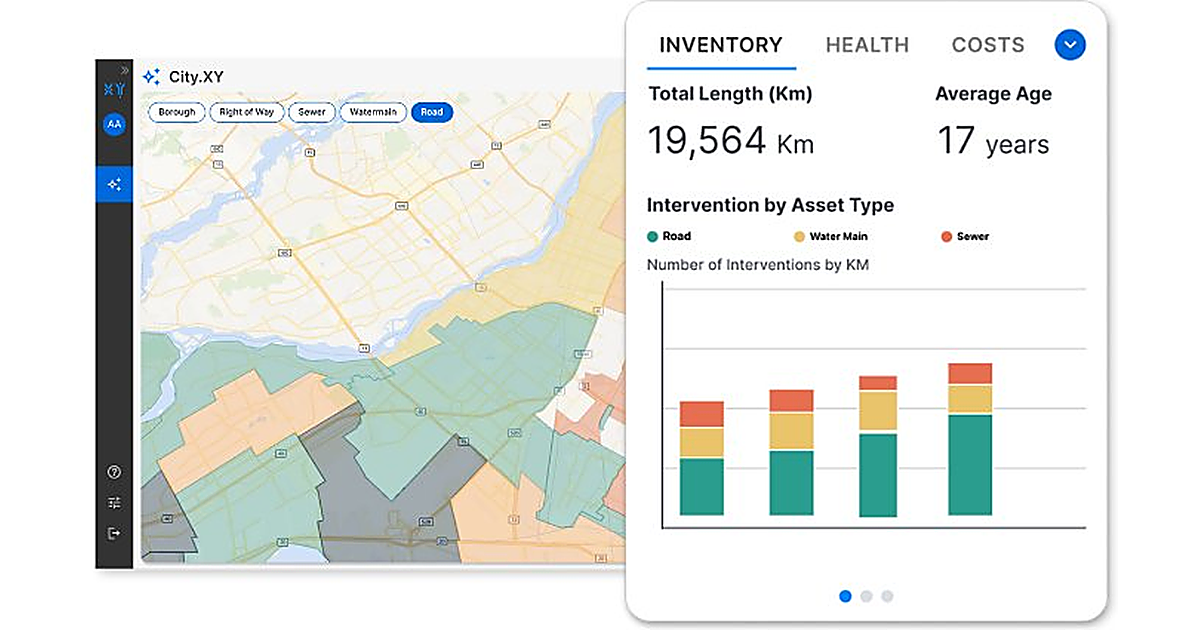Click the green segment of the first bar
This screenshot has width=1200, height=630.
701,487
